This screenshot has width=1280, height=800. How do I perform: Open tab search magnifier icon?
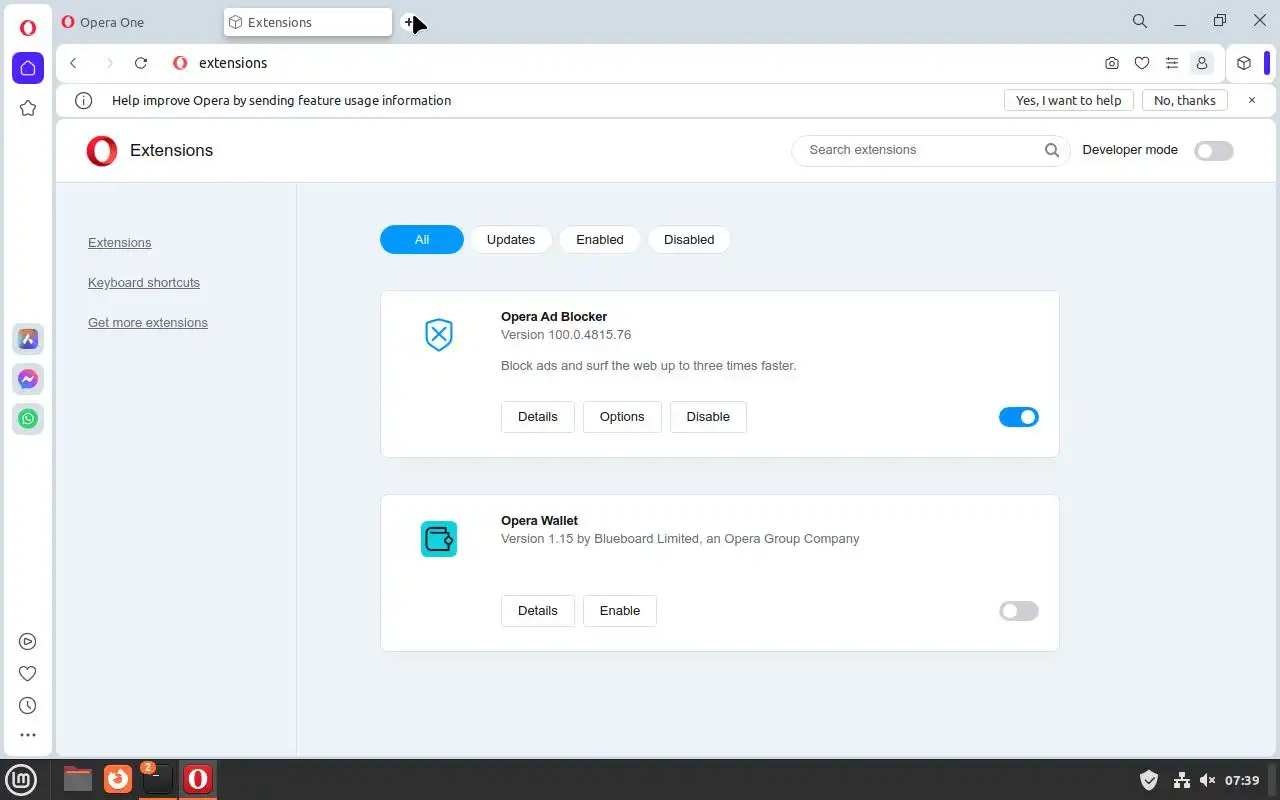(x=1140, y=21)
